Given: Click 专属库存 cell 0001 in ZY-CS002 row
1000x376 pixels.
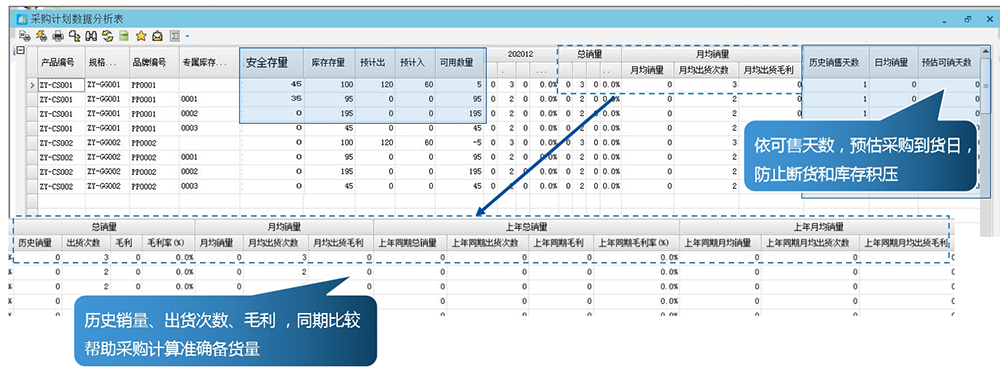Looking at the screenshot, I should 209,157.
